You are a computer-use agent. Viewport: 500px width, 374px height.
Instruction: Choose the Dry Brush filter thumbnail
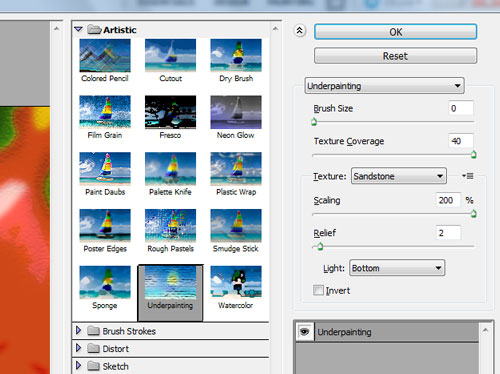(x=236, y=55)
